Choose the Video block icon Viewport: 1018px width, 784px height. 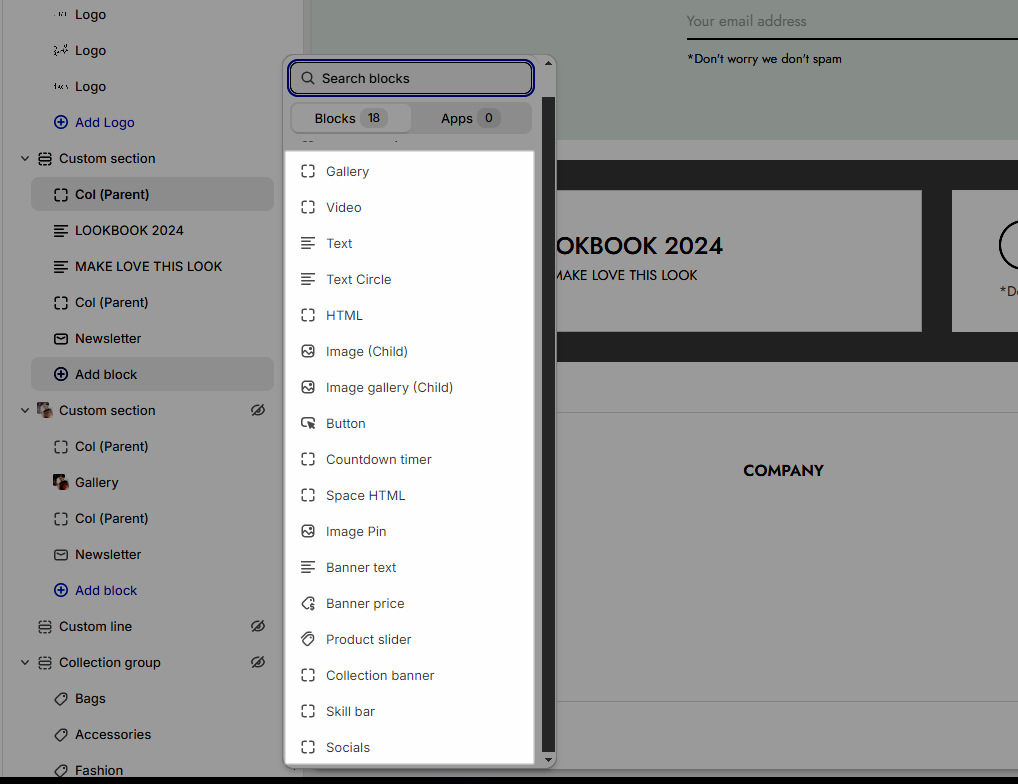308,207
